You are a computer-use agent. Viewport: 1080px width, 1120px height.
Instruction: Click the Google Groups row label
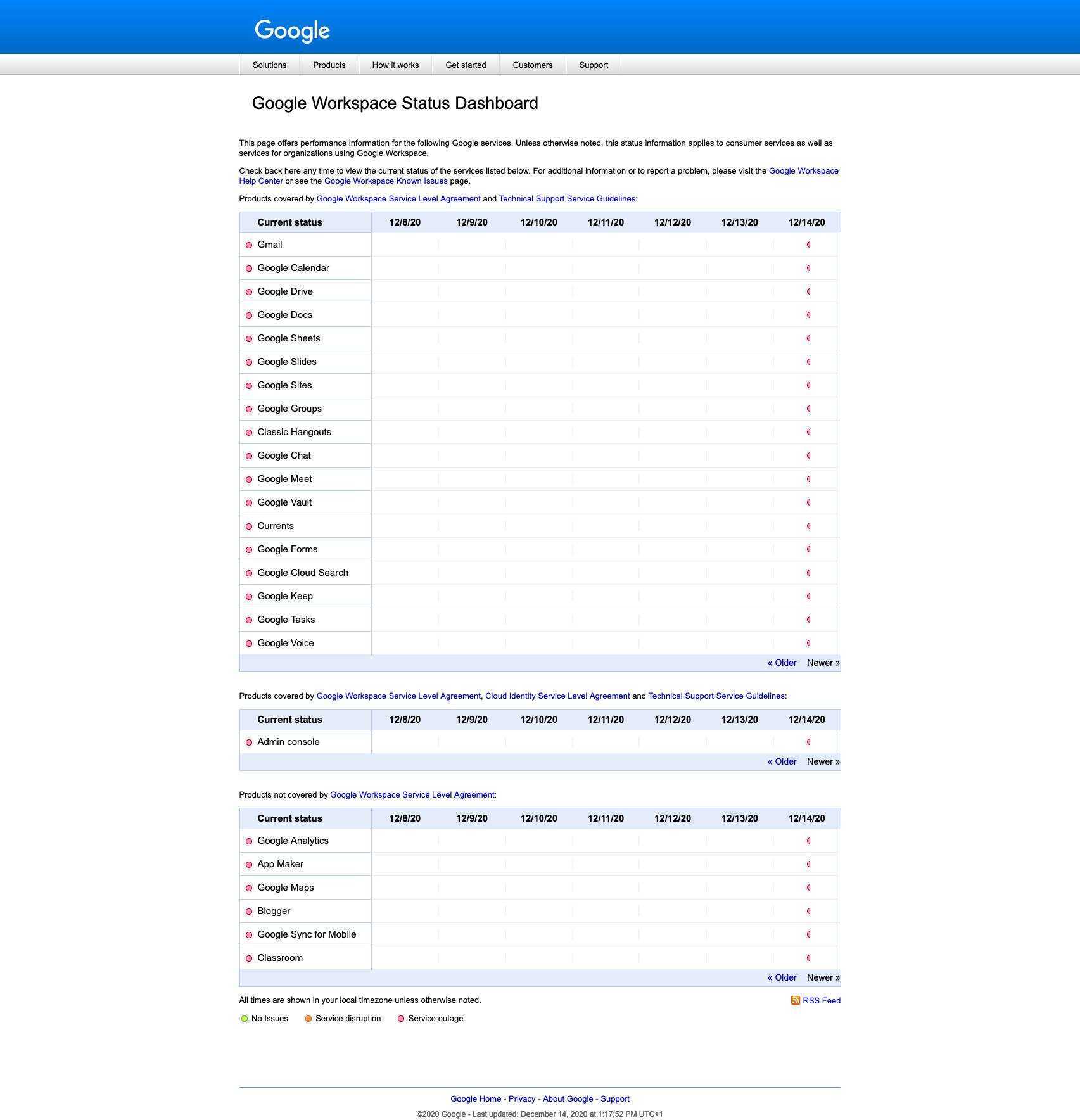pos(289,409)
